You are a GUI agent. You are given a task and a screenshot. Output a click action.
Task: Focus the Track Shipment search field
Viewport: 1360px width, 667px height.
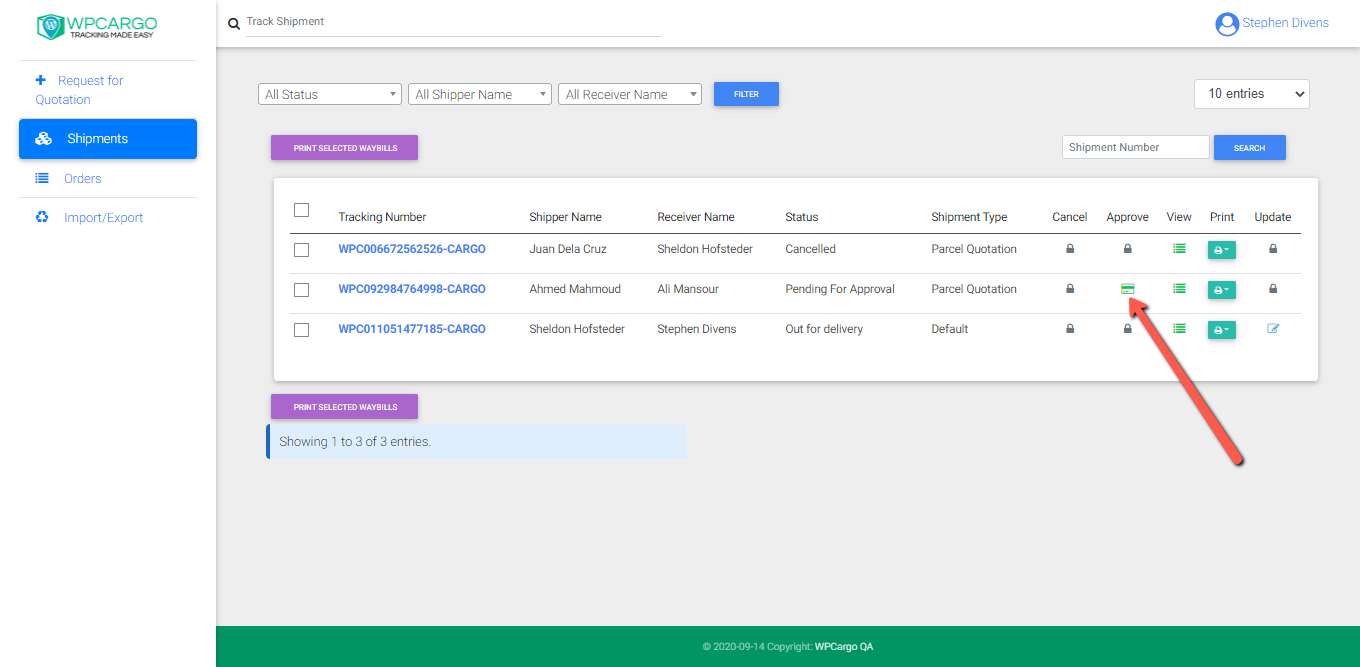click(453, 22)
